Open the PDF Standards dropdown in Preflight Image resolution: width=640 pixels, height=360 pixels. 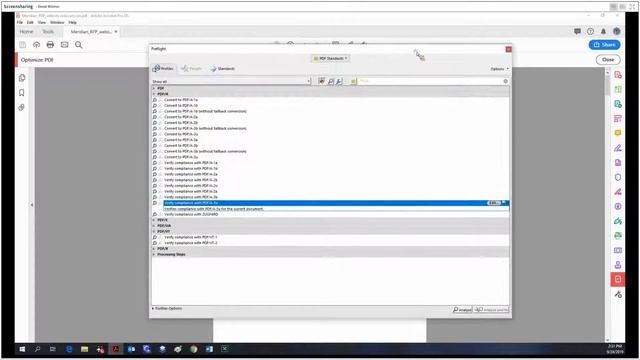click(330, 58)
